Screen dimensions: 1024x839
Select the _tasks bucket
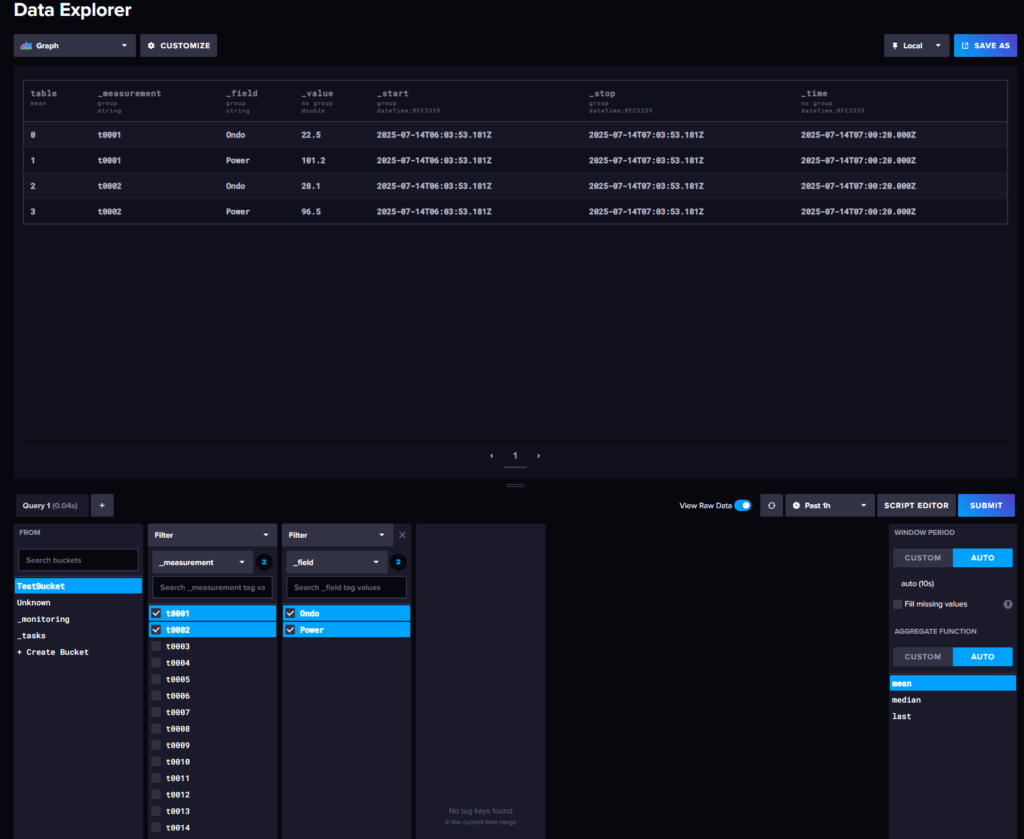tap(78, 635)
